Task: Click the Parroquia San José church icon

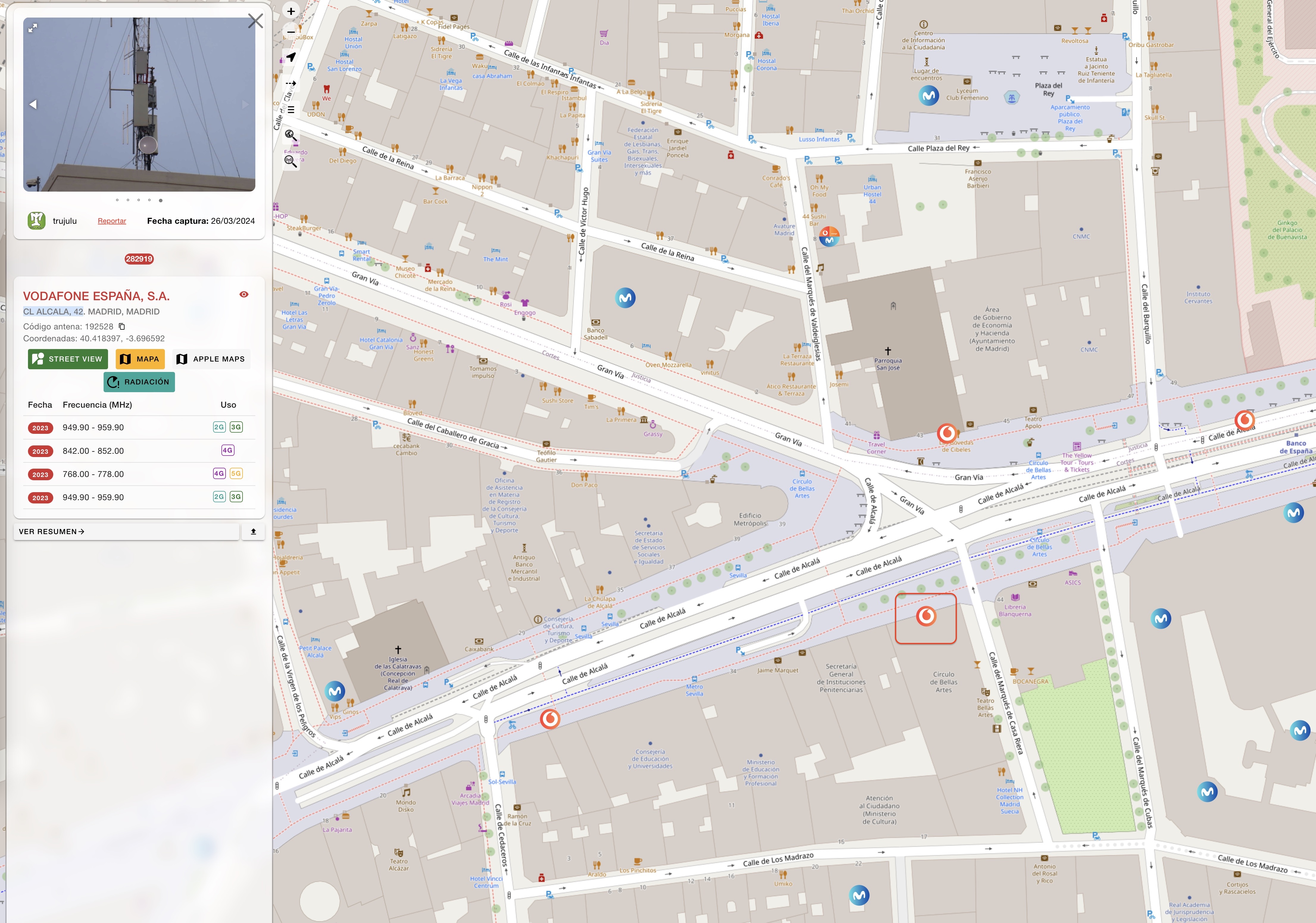Action: [888, 351]
